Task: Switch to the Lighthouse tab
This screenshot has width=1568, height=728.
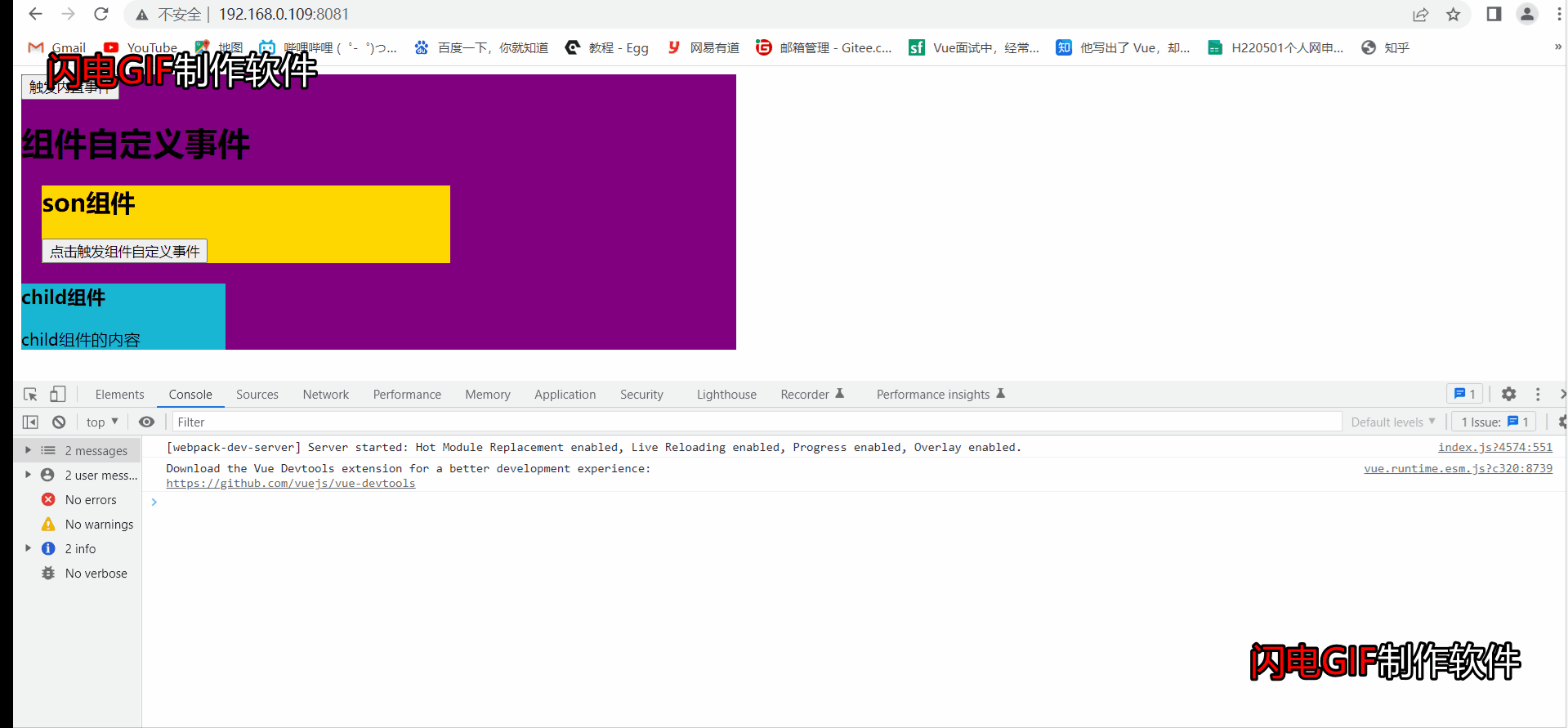Action: pyautogui.click(x=726, y=395)
